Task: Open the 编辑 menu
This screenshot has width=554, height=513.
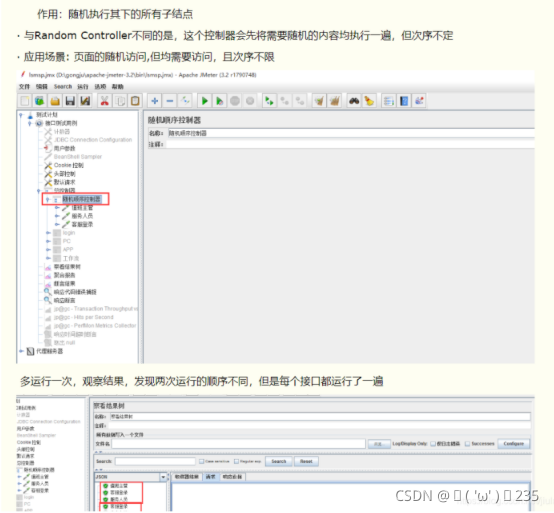Action: pos(42,87)
